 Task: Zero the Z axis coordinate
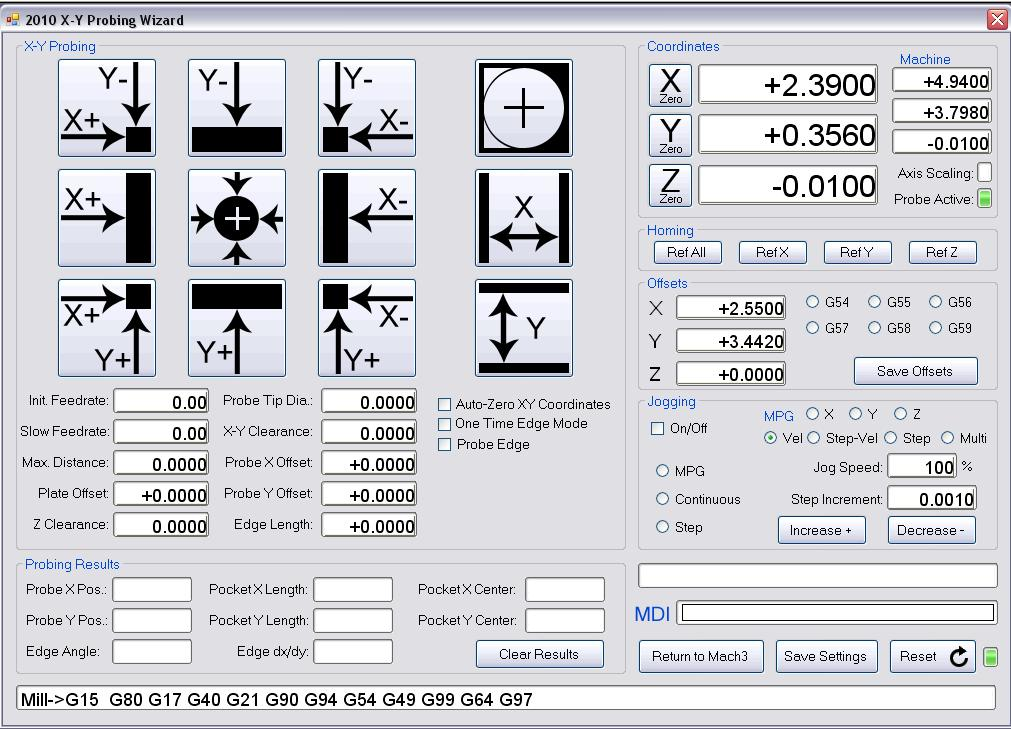pos(671,185)
